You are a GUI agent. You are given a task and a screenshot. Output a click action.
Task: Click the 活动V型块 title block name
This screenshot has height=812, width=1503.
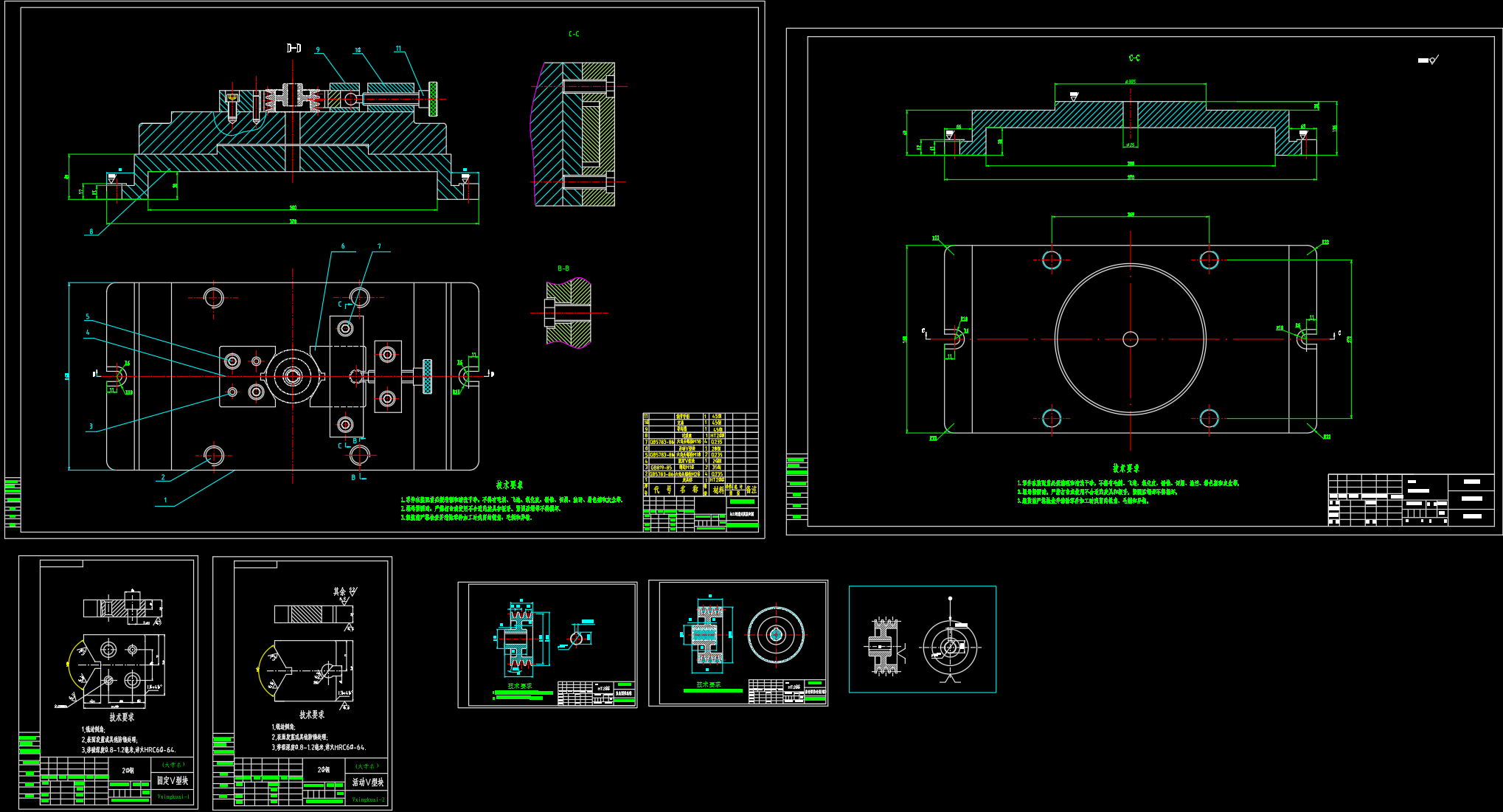coord(367,782)
